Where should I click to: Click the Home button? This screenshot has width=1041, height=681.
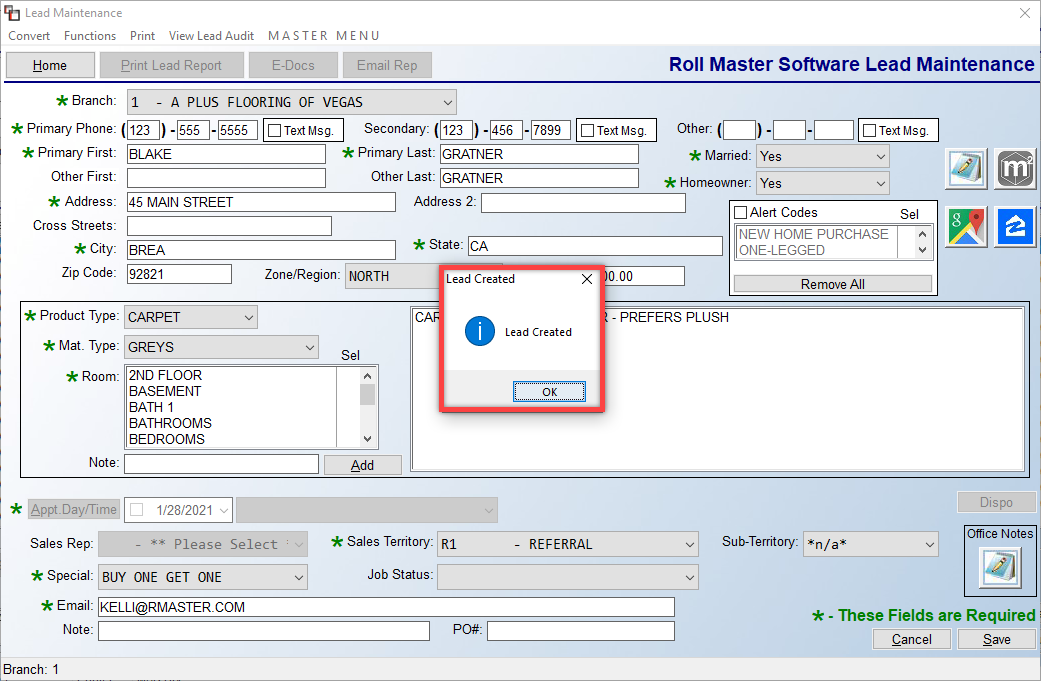pyautogui.click(x=50, y=65)
